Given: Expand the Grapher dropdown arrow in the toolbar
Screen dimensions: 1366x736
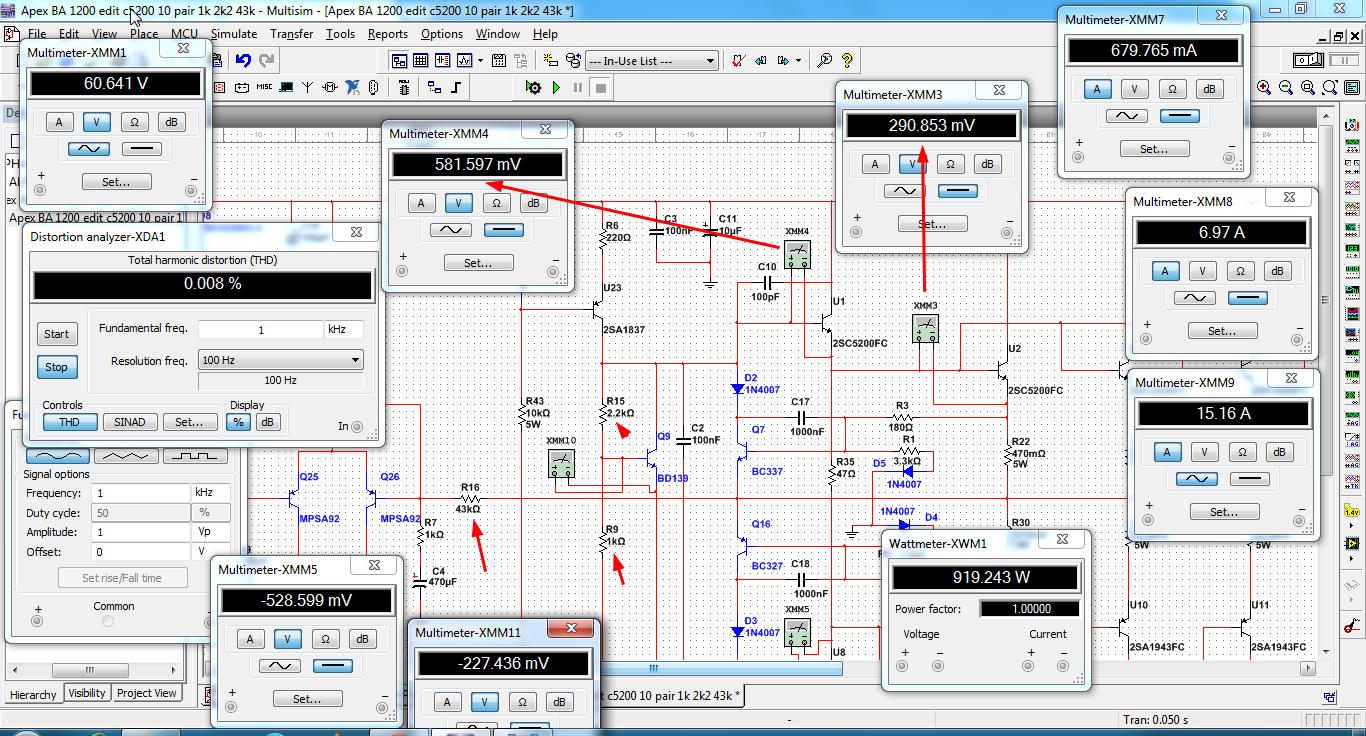Looking at the screenshot, I should tap(482, 60).
